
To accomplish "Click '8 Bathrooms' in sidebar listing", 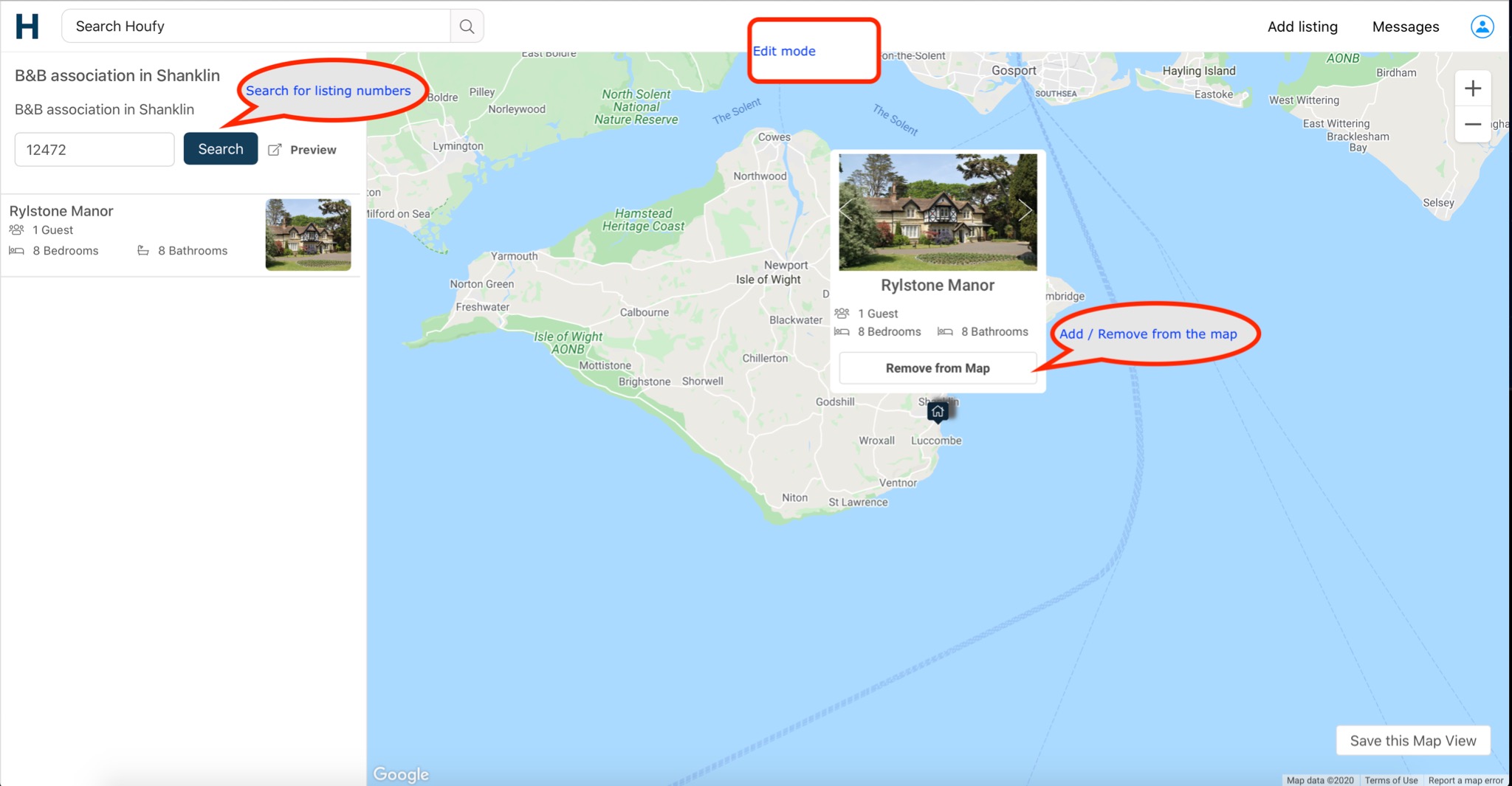I will coord(193,251).
